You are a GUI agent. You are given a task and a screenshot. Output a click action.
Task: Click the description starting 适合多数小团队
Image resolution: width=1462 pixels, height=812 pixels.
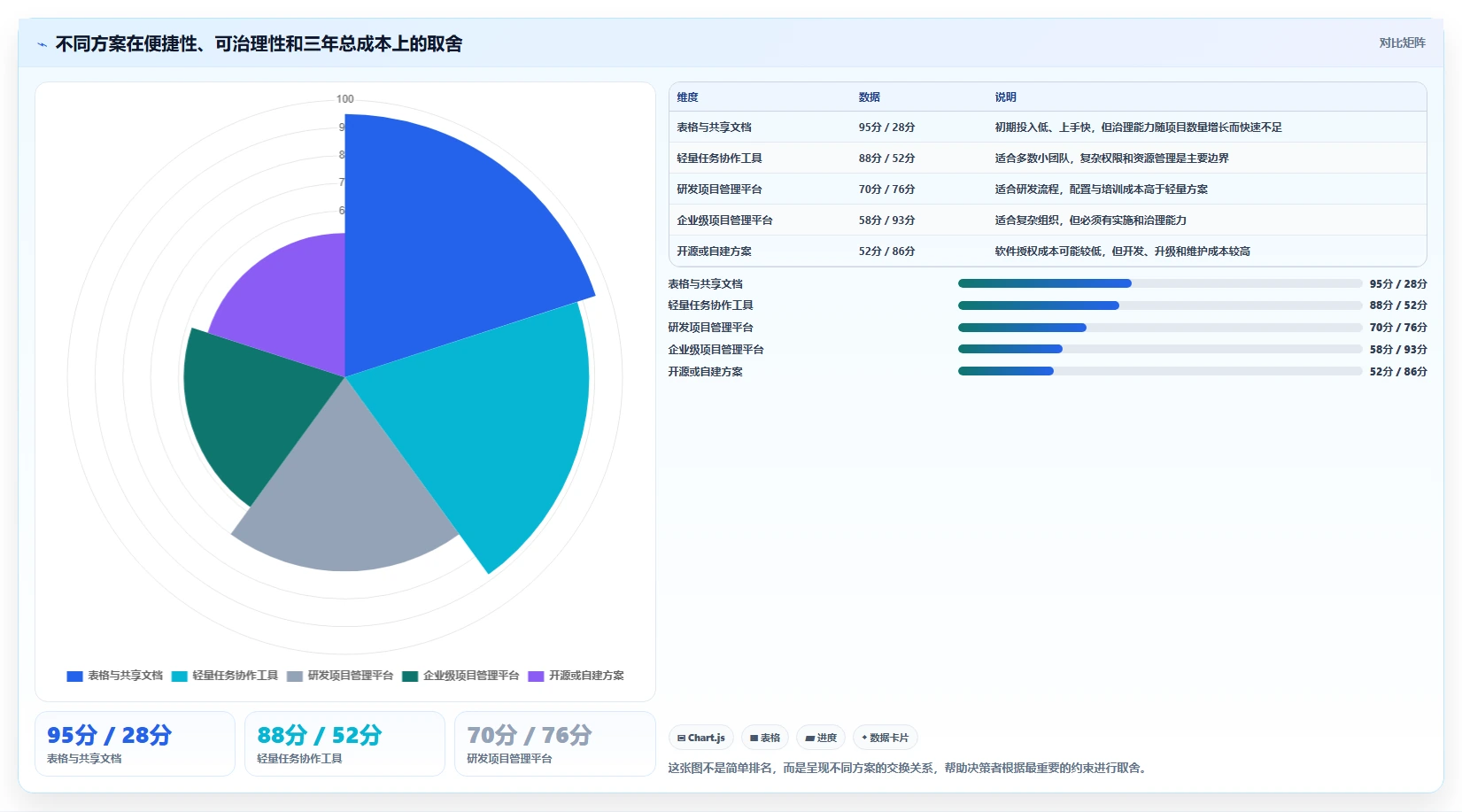point(1111,159)
